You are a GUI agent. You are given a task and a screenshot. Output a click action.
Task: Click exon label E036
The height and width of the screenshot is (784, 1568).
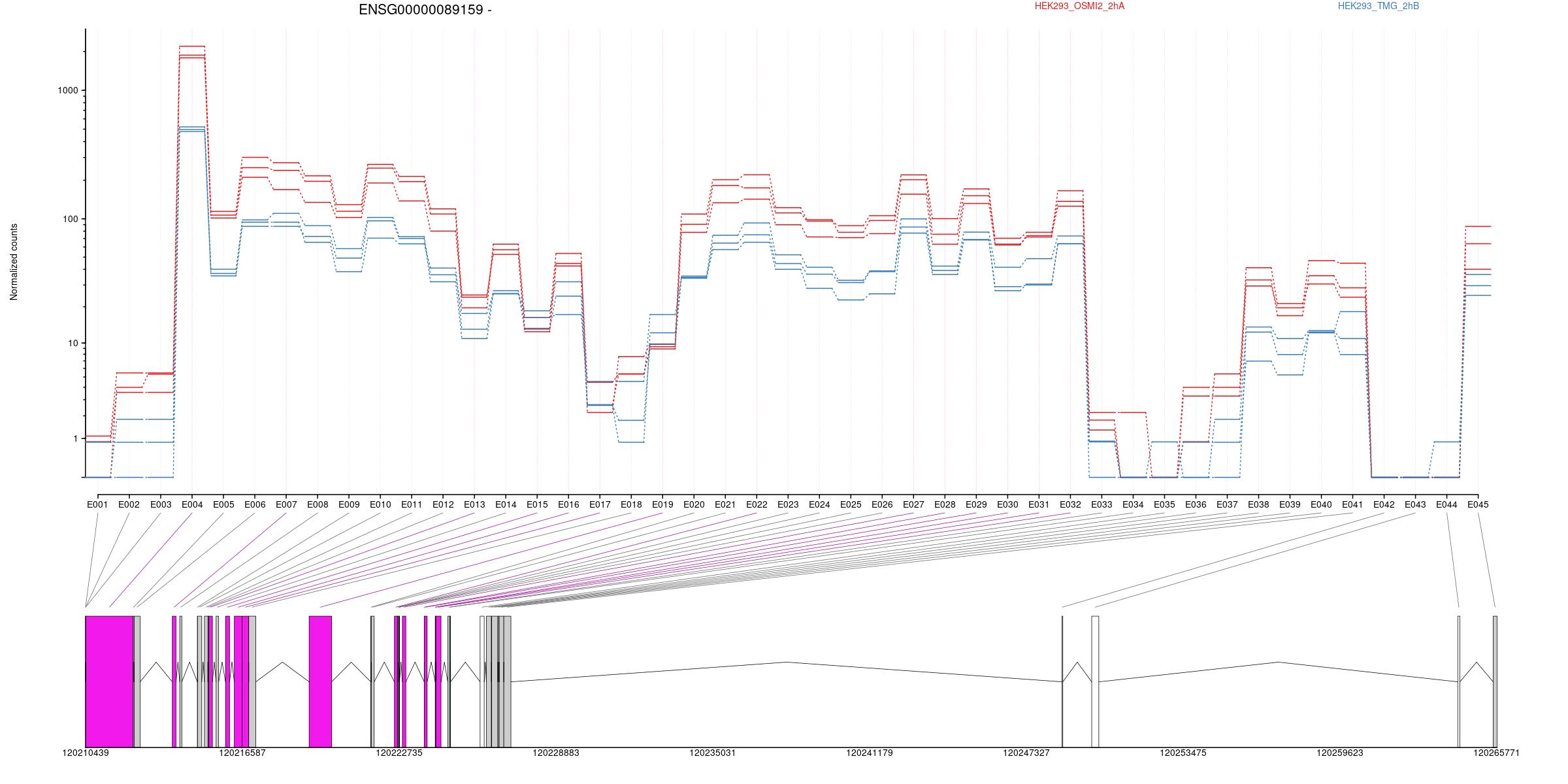click(x=1196, y=504)
